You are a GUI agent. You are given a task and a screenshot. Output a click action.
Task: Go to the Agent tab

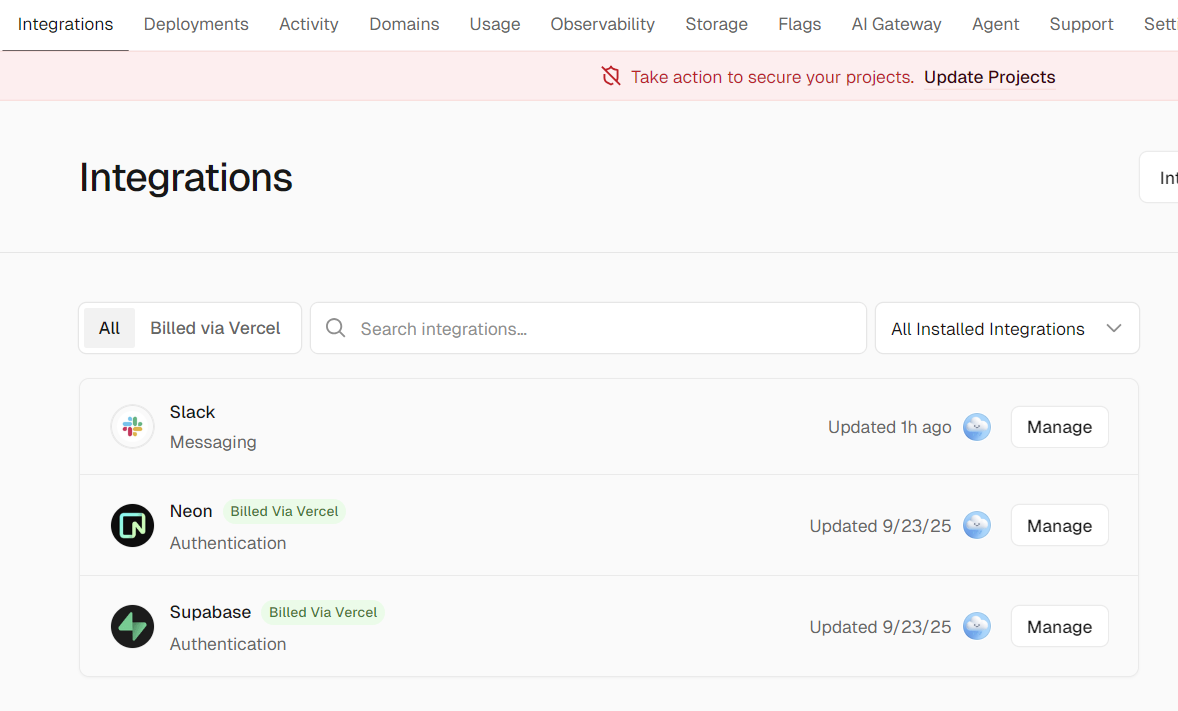(995, 24)
